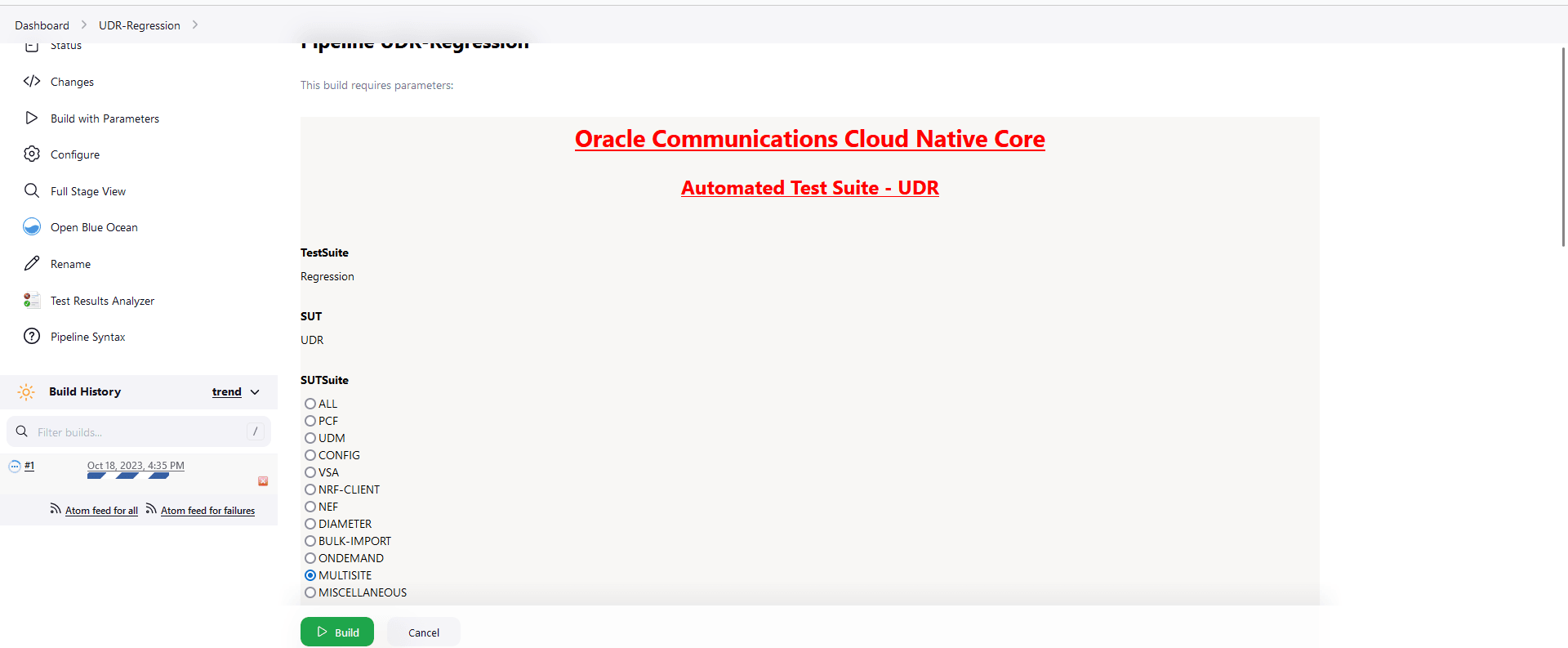Choose the UDM suite radio button
The image size is (1568, 648).
click(310, 438)
